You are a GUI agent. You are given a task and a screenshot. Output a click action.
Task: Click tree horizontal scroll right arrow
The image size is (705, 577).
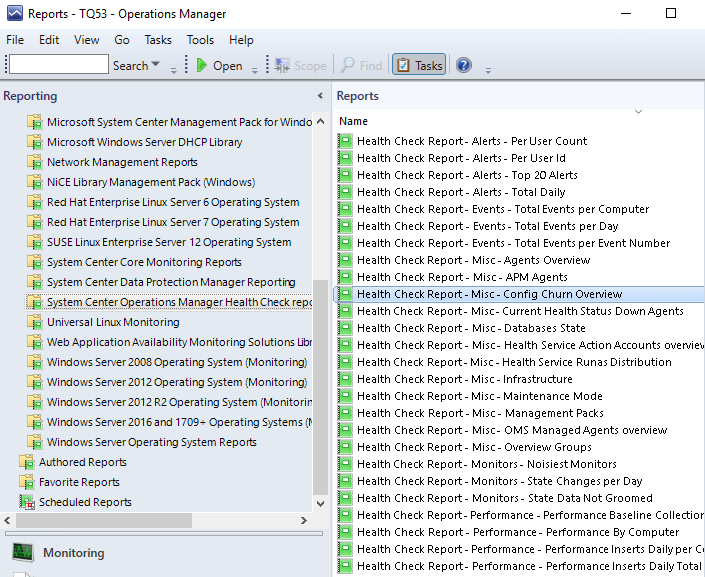click(x=304, y=520)
